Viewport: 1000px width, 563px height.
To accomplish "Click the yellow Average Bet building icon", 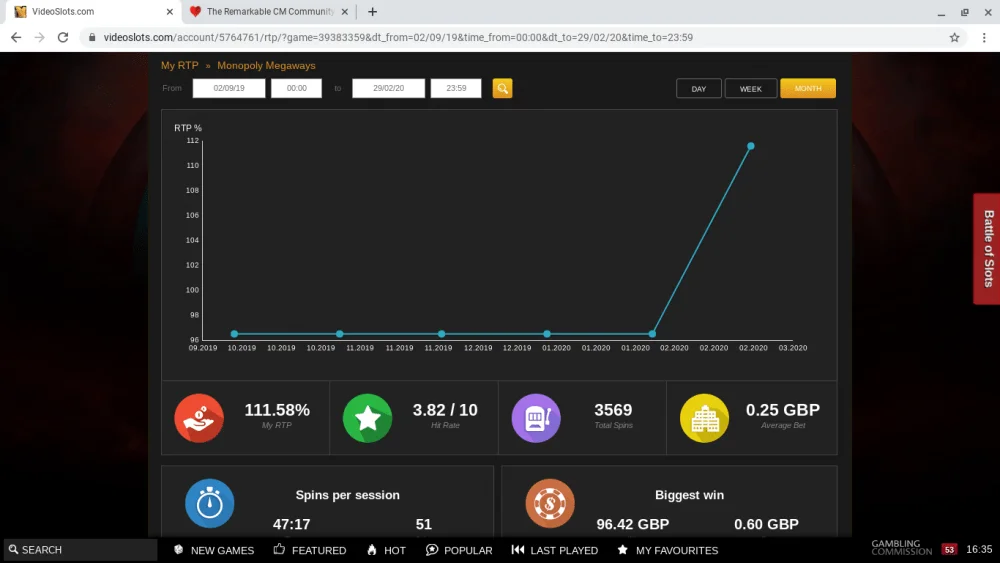I will click(x=704, y=418).
